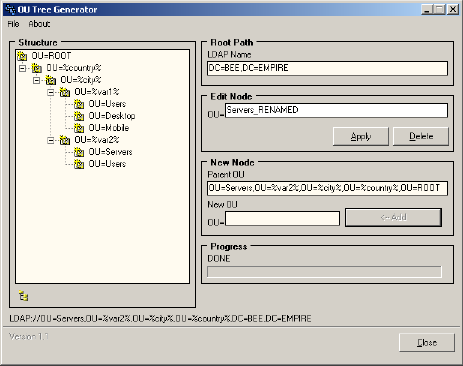The width and height of the screenshot is (463, 366).
Task: Click the Close button at bottom
Action: tap(427, 342)
